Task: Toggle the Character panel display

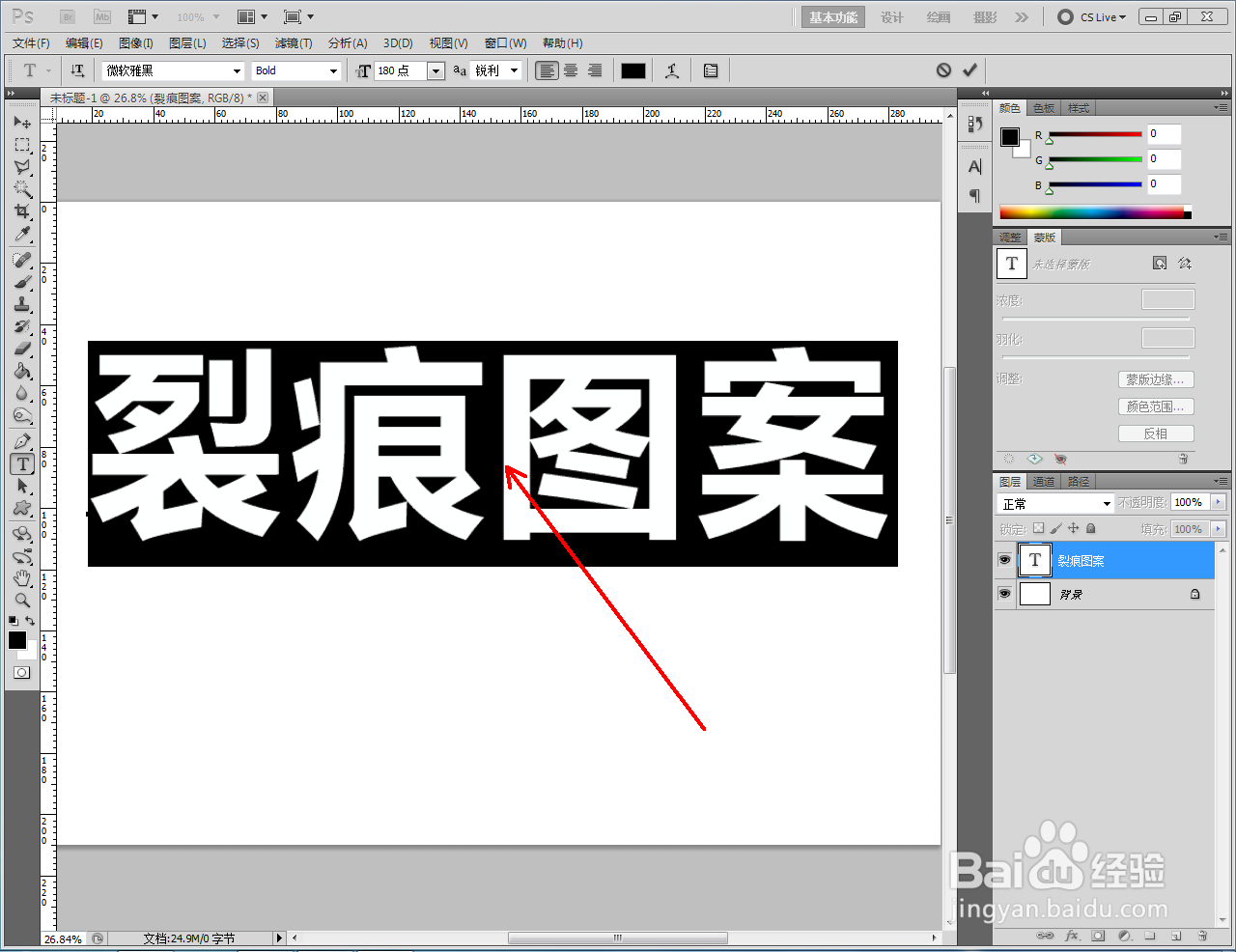Action: 710,70
